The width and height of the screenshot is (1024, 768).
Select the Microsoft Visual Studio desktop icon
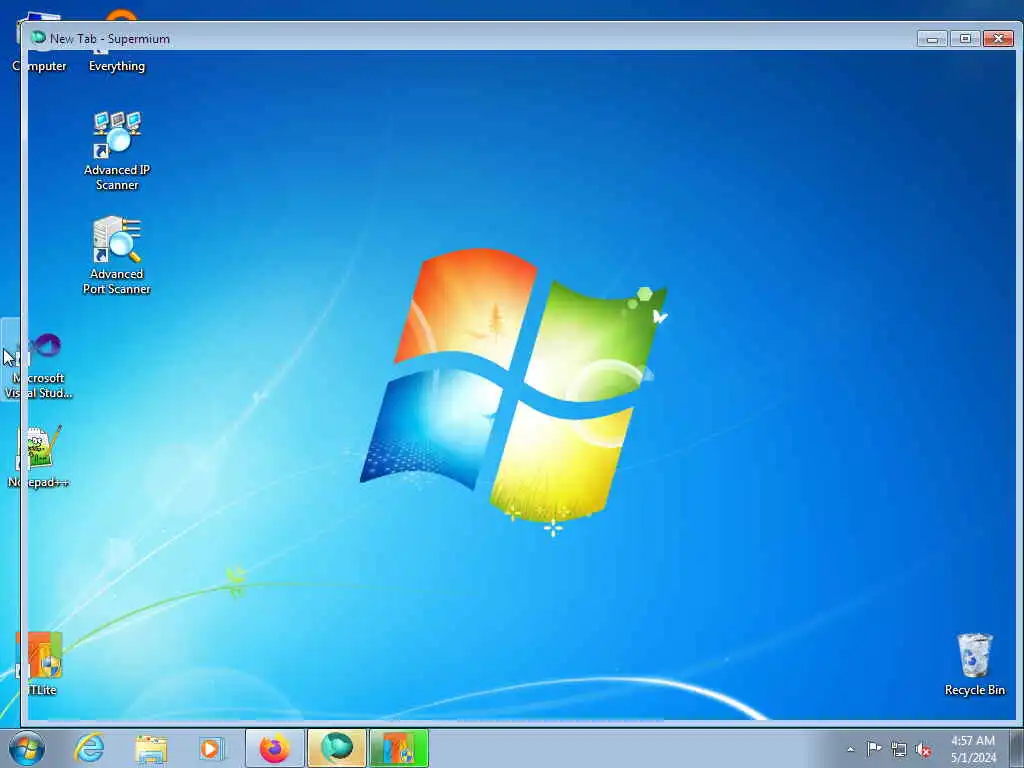point(39,366)
